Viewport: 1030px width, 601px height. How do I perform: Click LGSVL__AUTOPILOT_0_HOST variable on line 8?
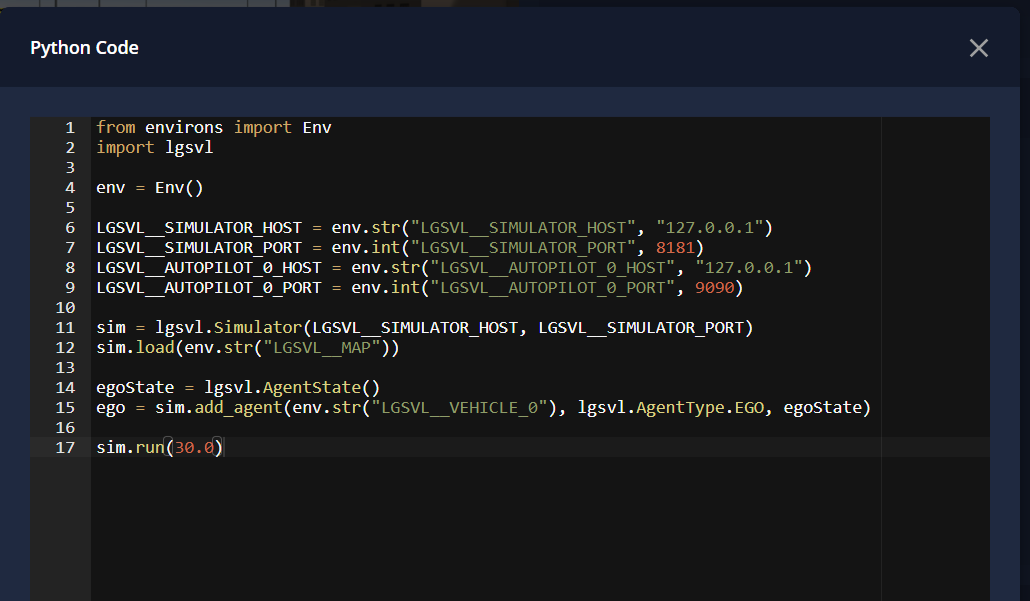pyautogui.click(x=209, y=268)
